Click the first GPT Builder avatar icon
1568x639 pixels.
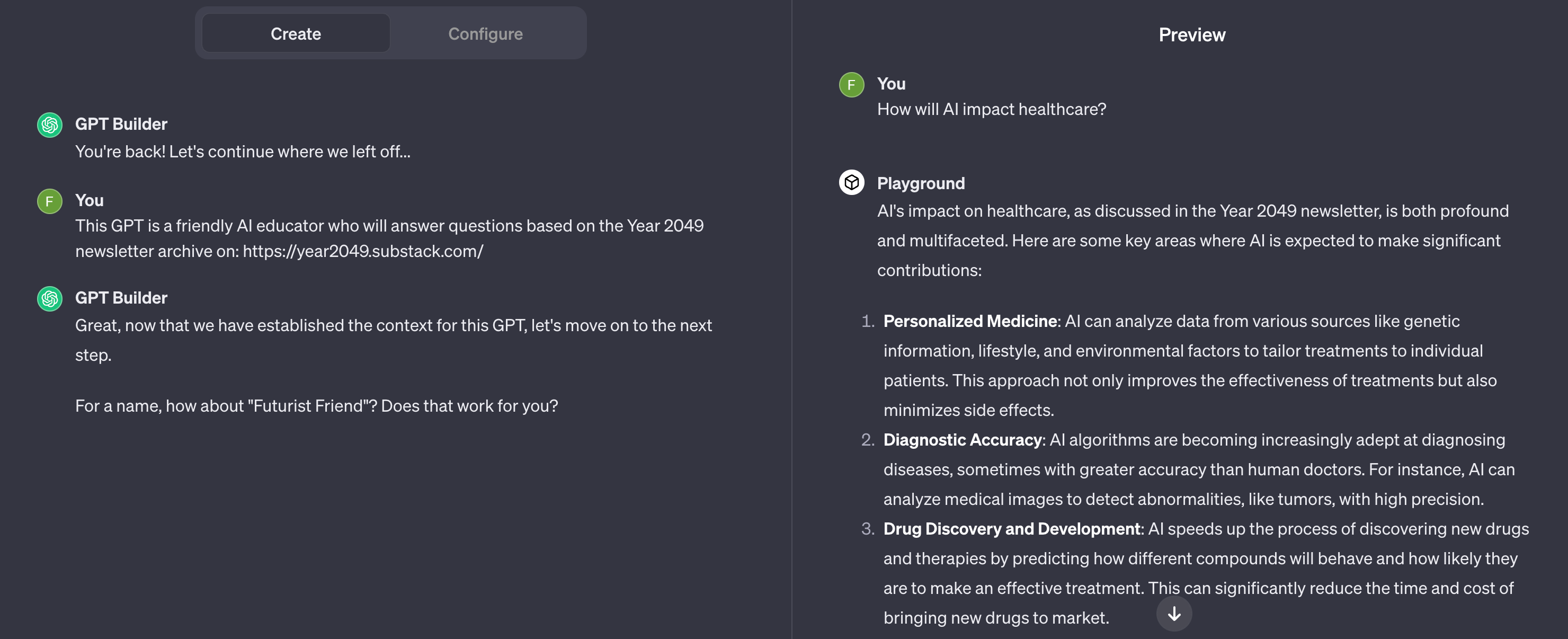click(x=50, y=125)
